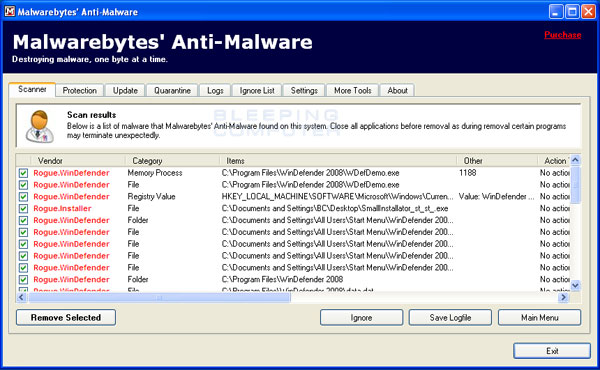Screen dimensions: 600x370
Task: Click the results list scroll up arrow
Action: click(575, 160)
